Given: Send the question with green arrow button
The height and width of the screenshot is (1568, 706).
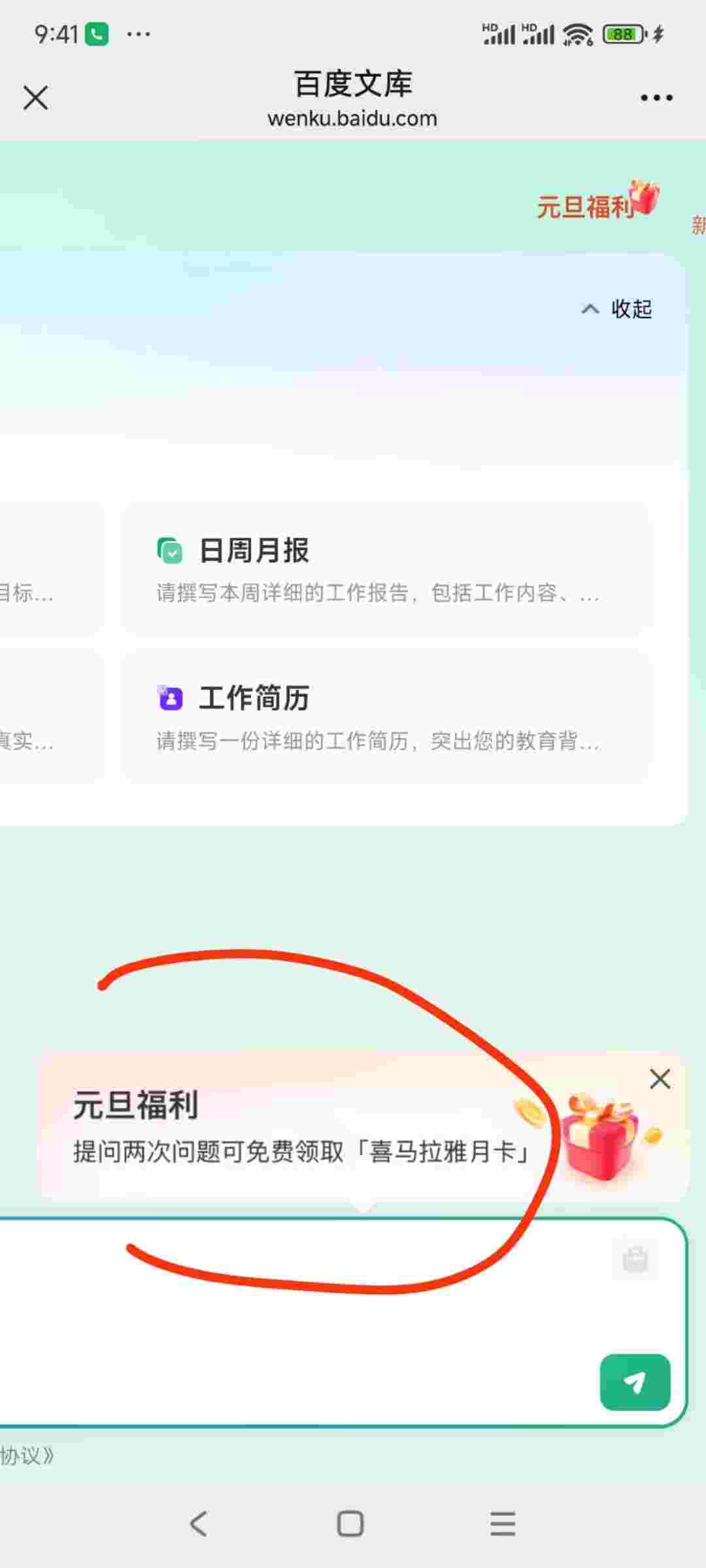Looking at the screenshot, I should (x=635, y=1382).
